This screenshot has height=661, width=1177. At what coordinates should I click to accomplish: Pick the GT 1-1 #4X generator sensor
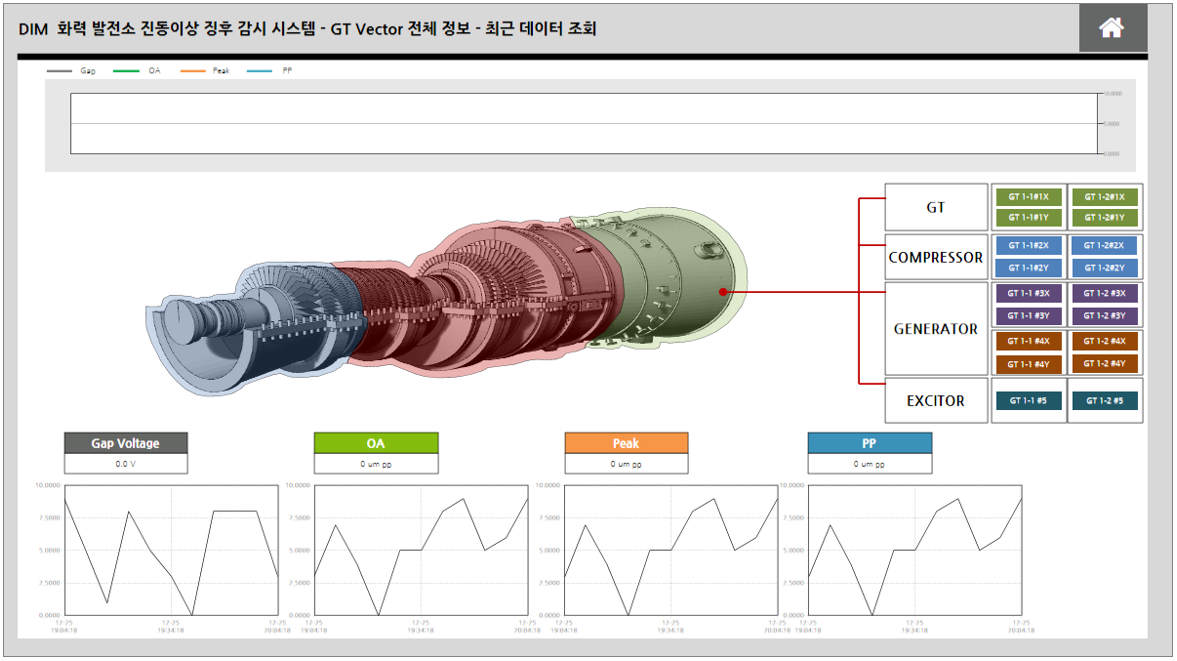pos(1028,341)
